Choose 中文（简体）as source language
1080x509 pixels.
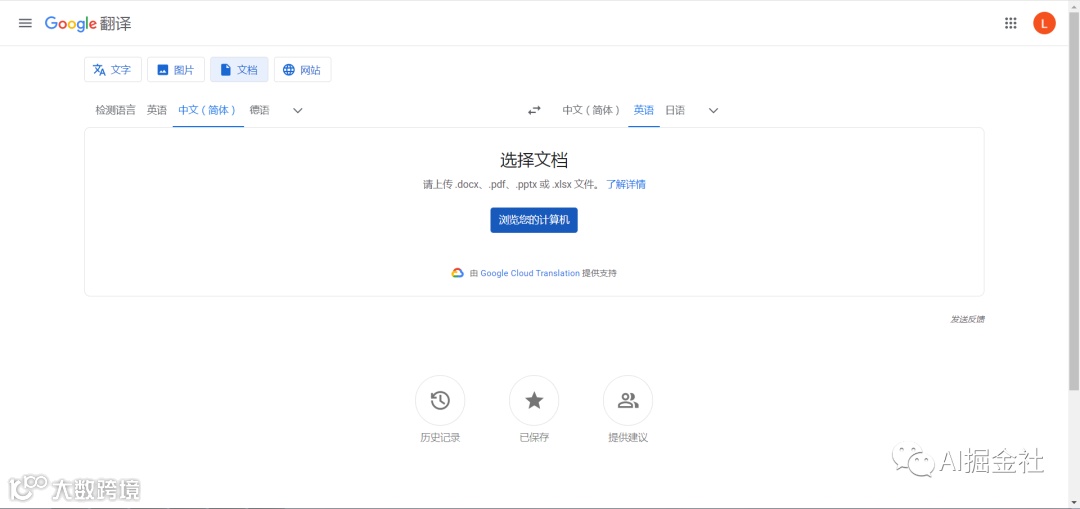(x=208, y=110)
